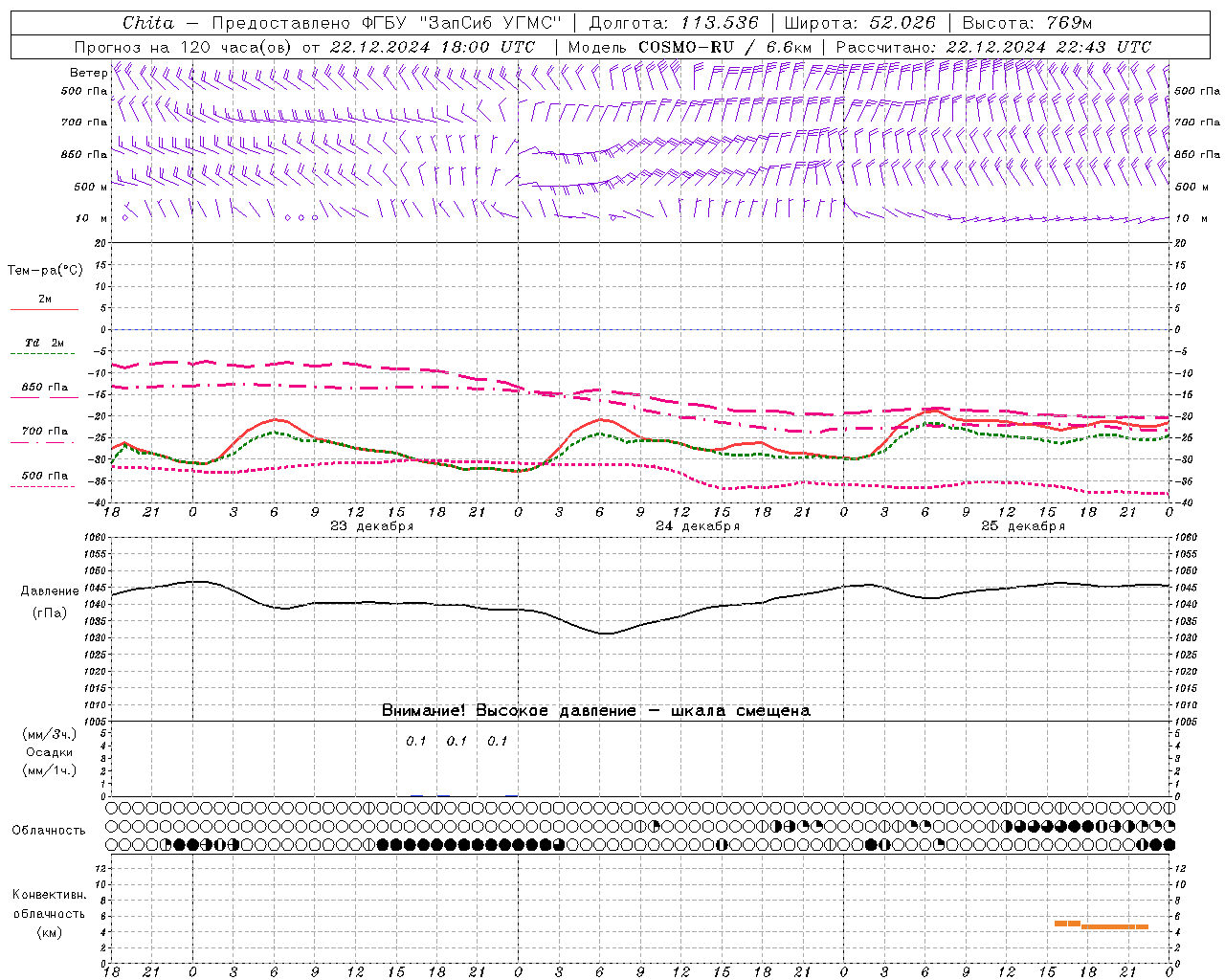Click the "Осадки" precipitation label

tap(50, 752)
